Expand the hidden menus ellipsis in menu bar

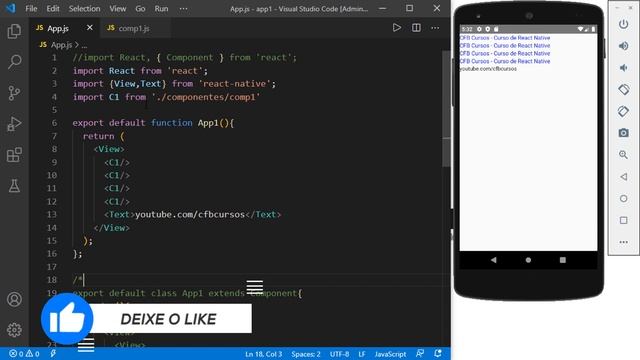[x=184, y=8]
